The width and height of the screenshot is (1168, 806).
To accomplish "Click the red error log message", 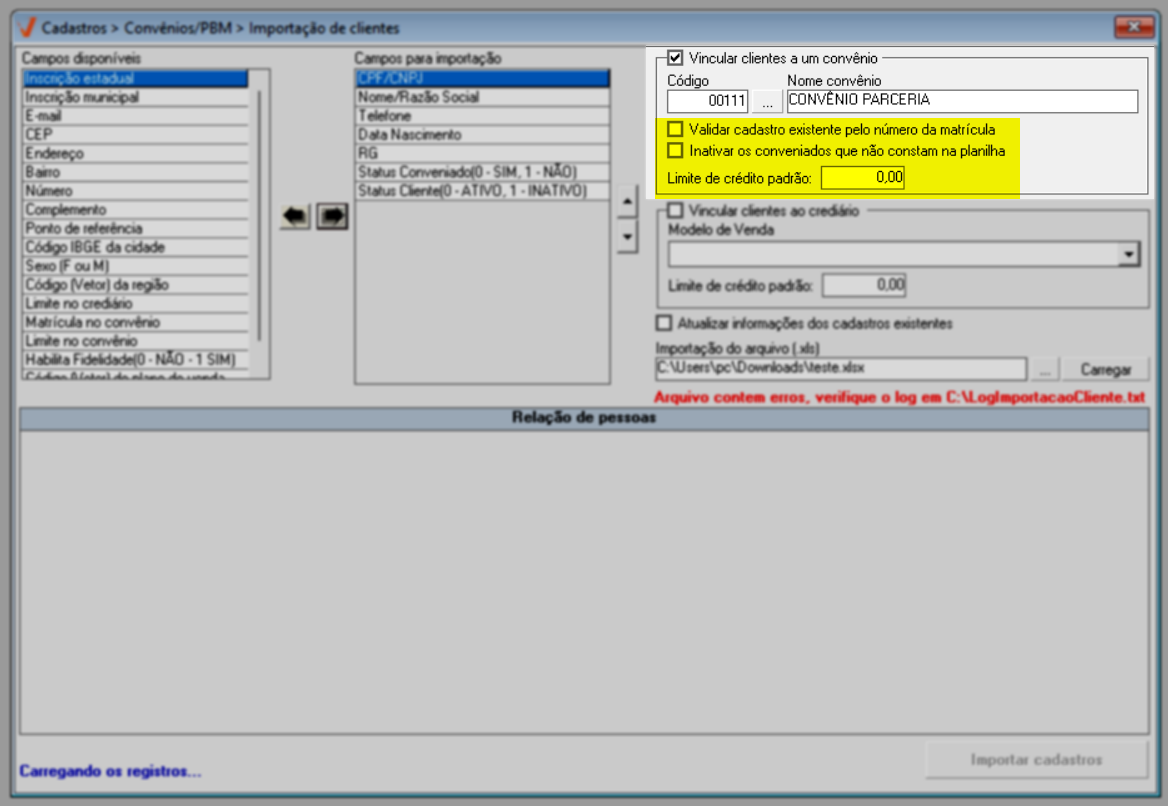I will click(899, 397).
